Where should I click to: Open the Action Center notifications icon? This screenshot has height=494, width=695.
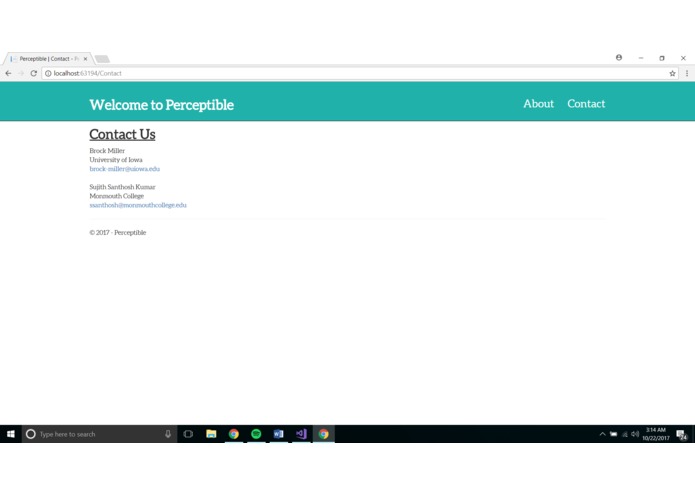[682, 435]
